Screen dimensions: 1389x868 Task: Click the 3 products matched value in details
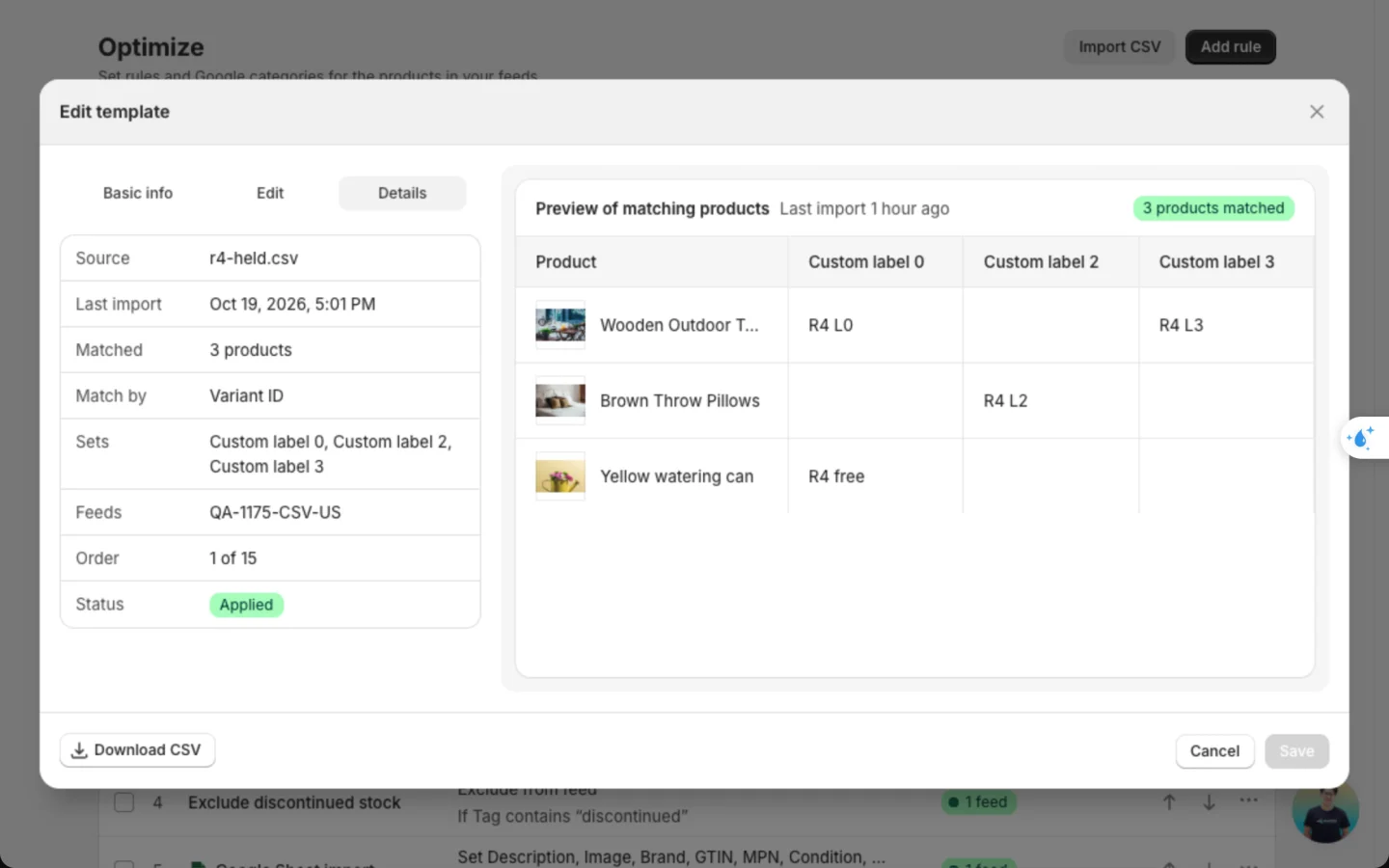coord(251,350)
